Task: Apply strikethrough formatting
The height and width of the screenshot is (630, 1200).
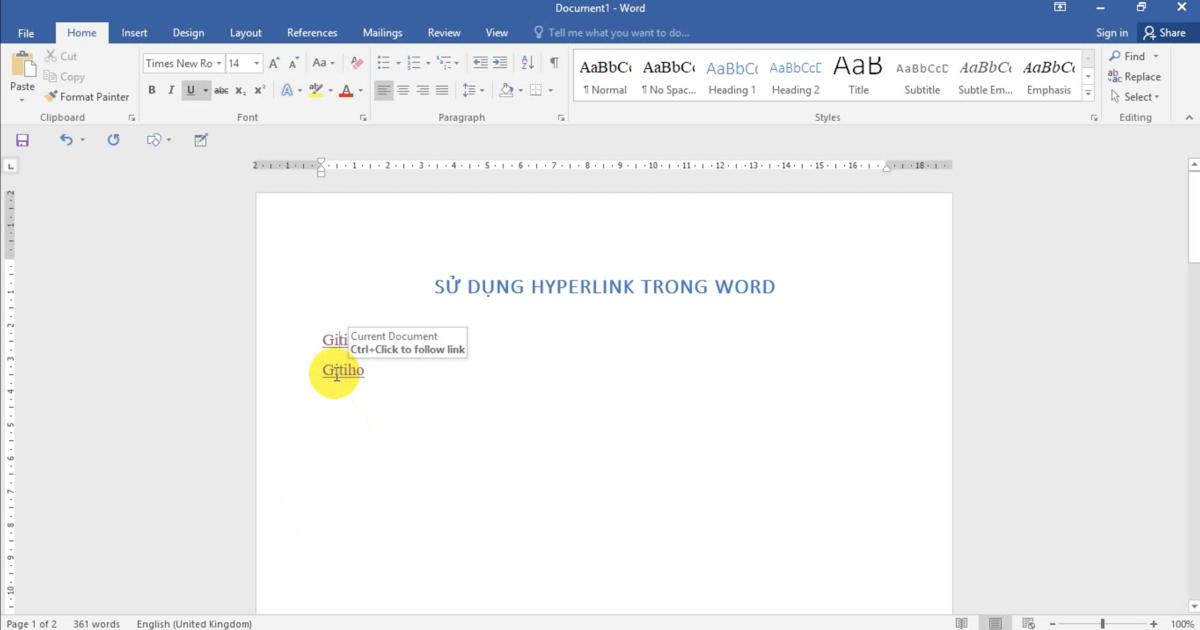Action: [219, 90]
